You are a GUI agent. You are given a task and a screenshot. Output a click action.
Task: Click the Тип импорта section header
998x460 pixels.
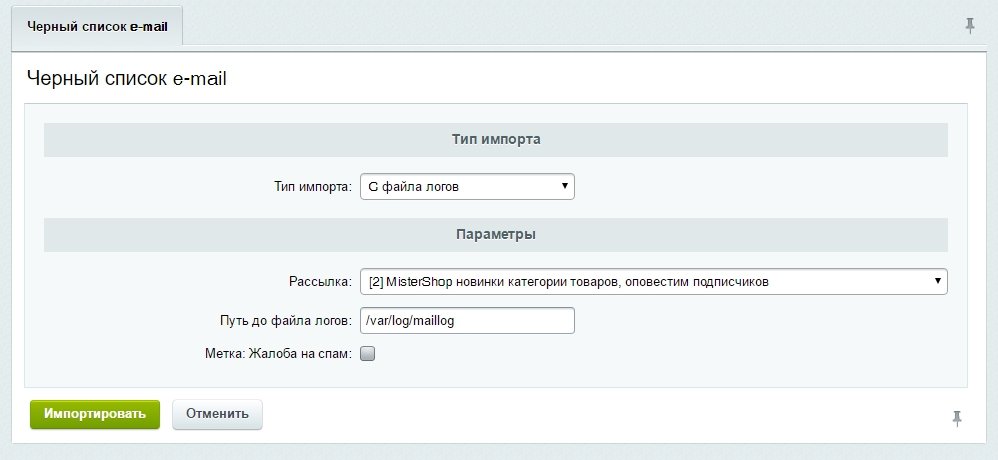[496, 139]
